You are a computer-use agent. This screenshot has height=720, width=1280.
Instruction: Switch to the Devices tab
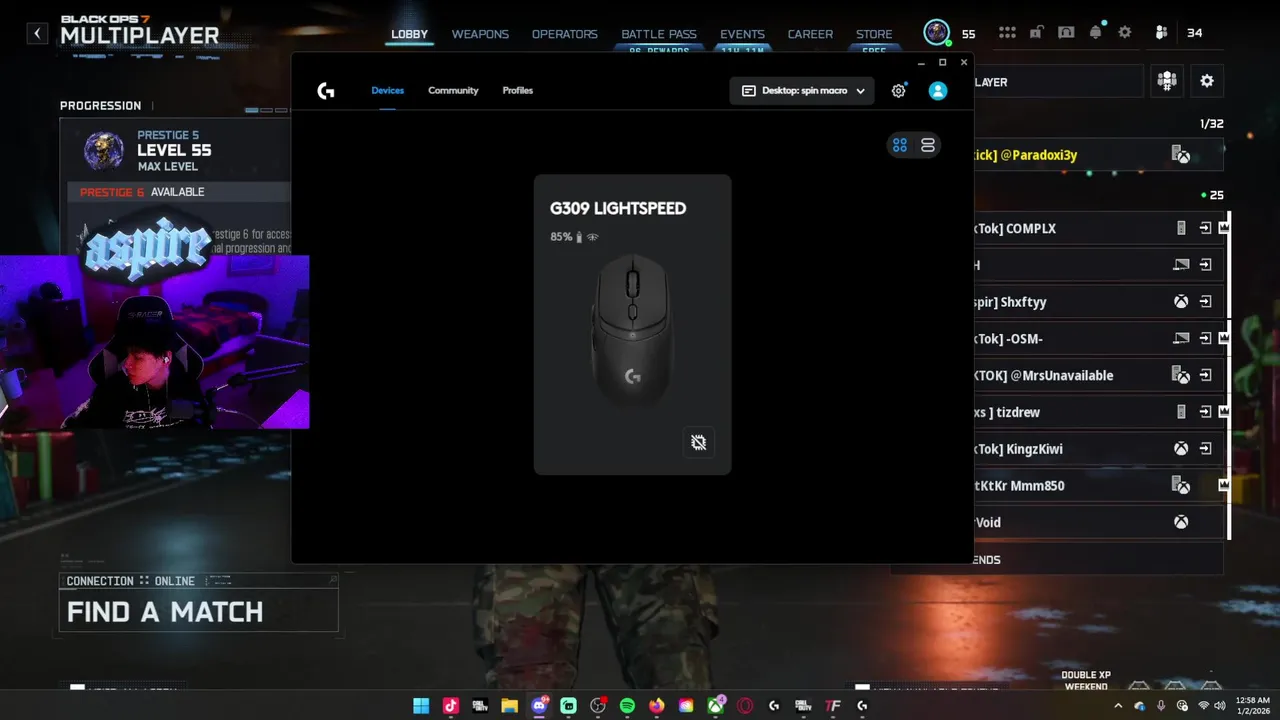tap(388, 90)
